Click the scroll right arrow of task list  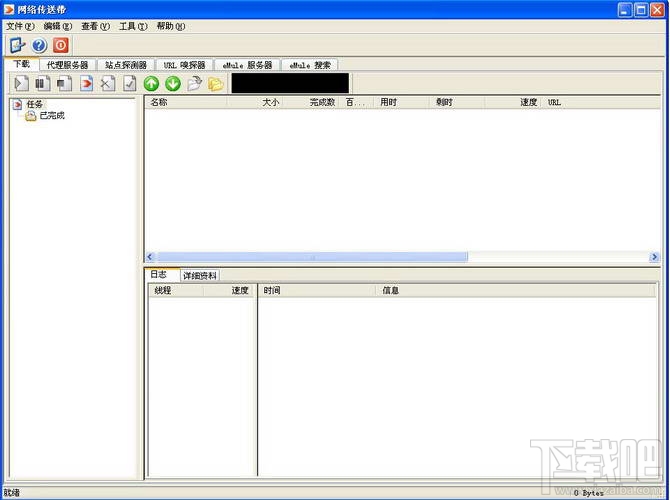pyautogui.click(x=654, y=257)
